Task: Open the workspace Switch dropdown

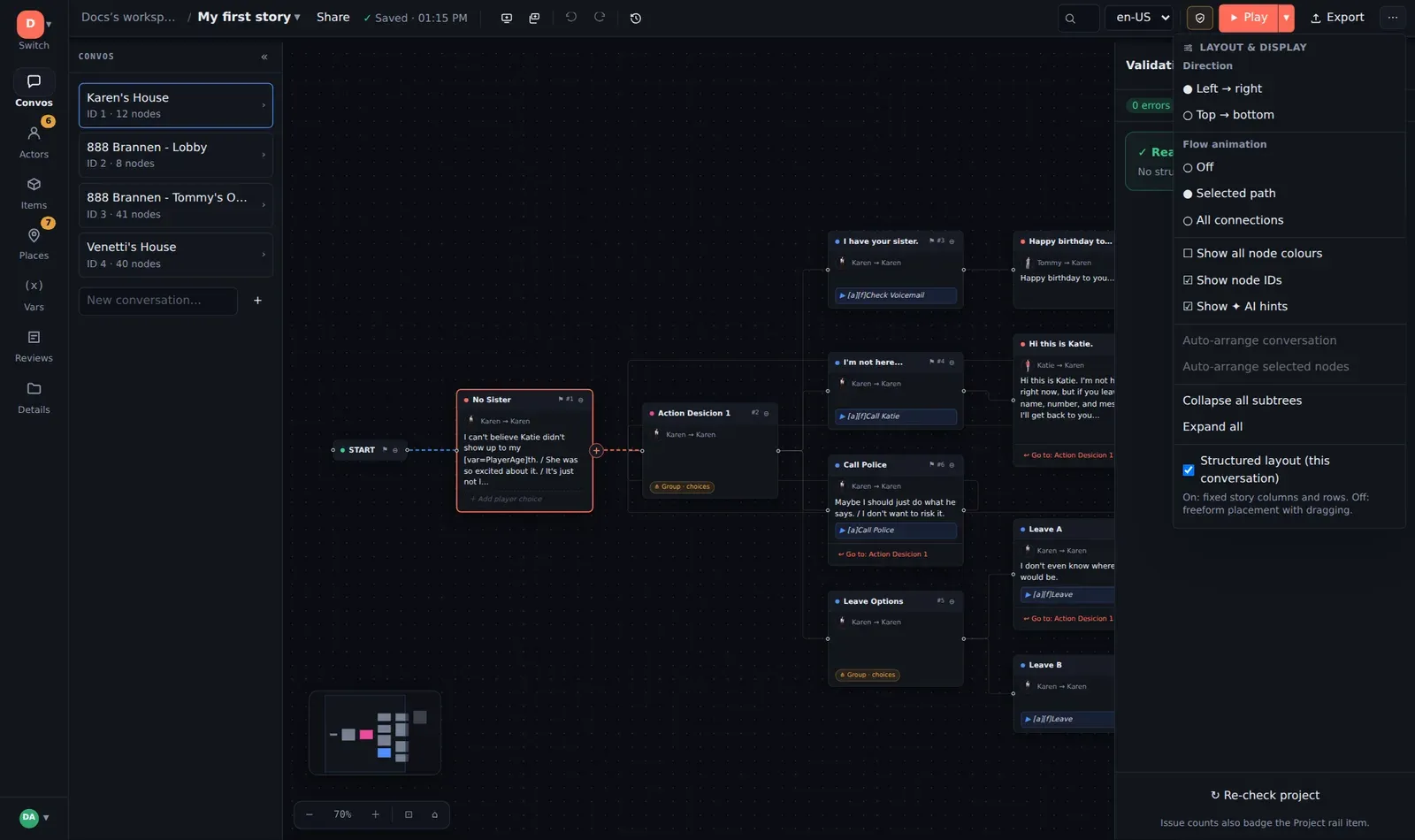Action: pyautogui.click(x=34, y=30)
